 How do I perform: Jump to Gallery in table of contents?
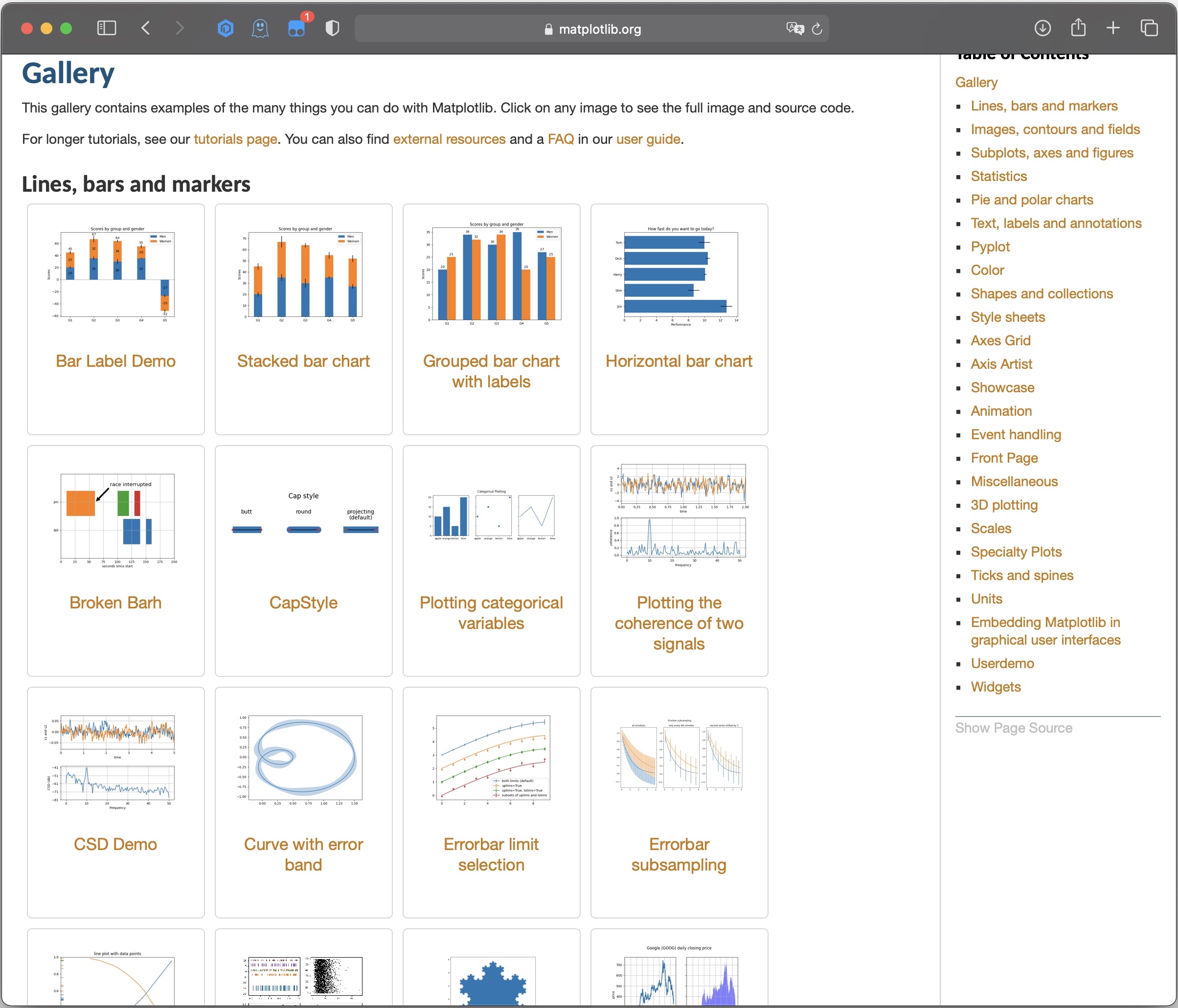point(976,83)
